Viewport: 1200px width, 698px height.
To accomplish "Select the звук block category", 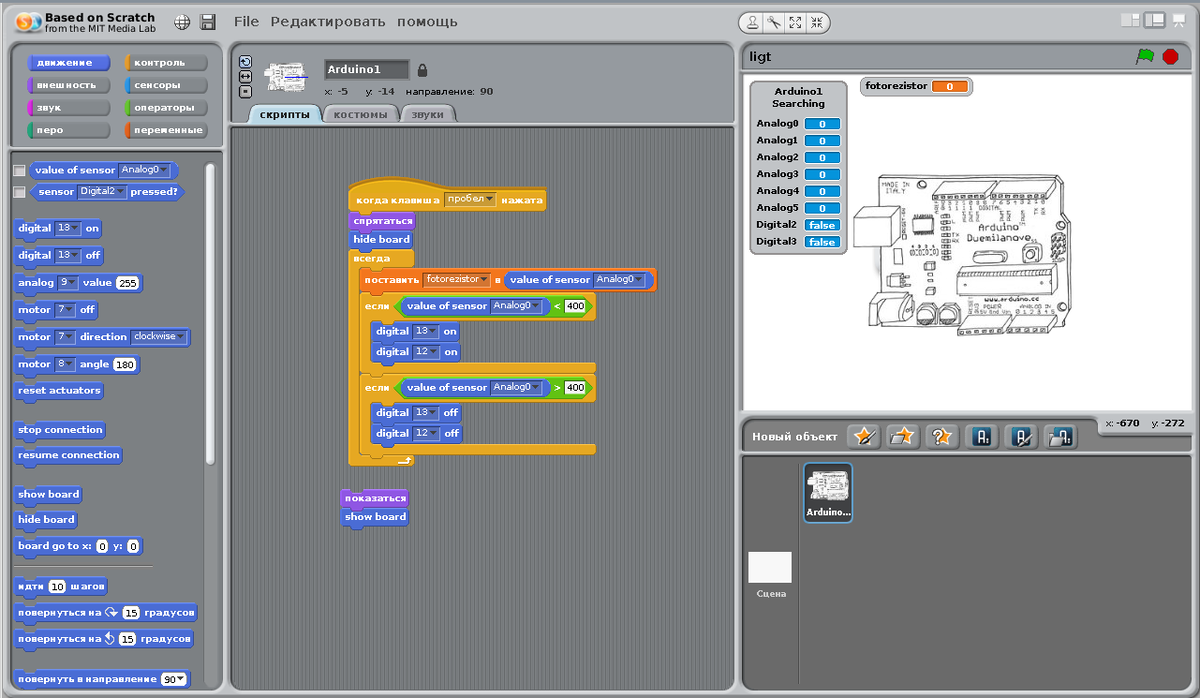I will click(x=68, y=107).
